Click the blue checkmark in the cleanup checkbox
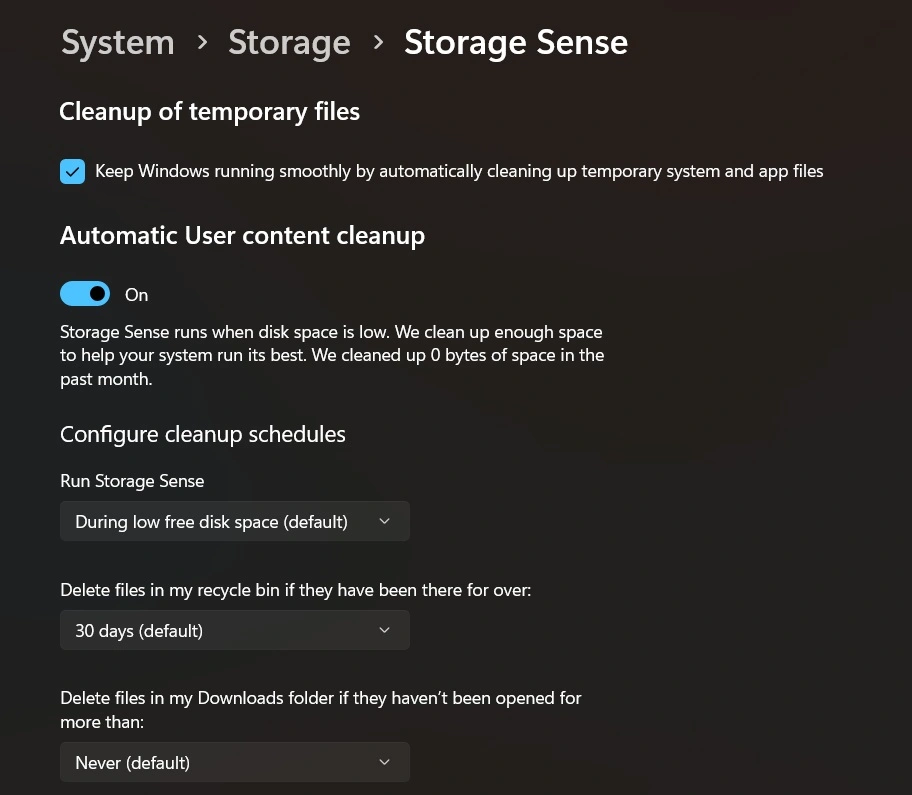 click(72, 171)
